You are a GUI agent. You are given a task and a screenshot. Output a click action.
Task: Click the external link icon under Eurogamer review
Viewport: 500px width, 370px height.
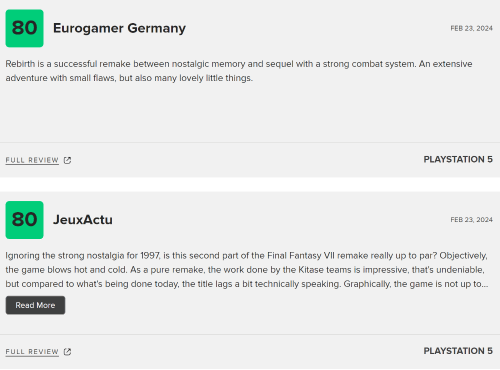pyautogui.click(x=67, y=160)
